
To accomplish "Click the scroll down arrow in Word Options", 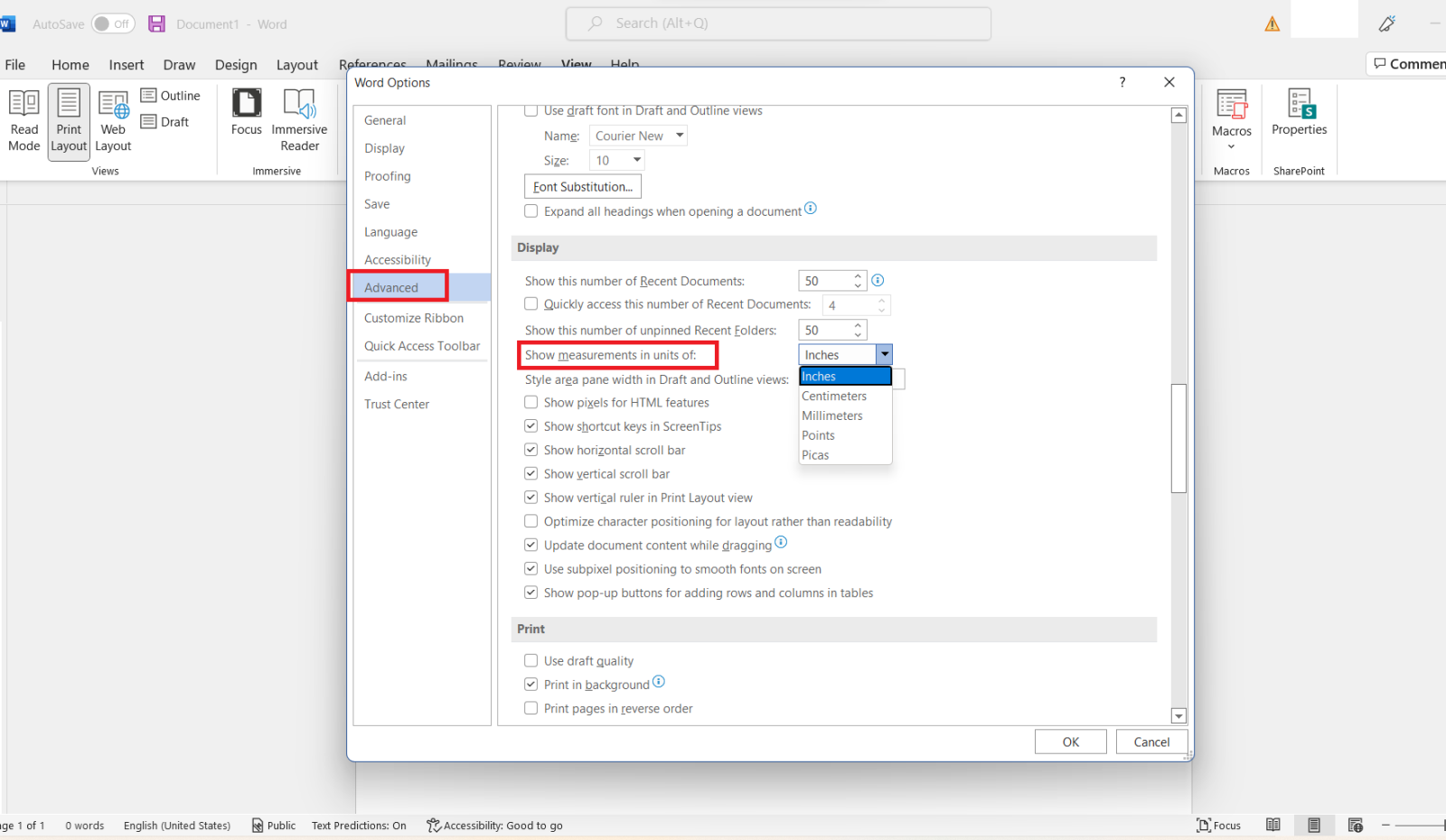I will (x=1178, y=716).
